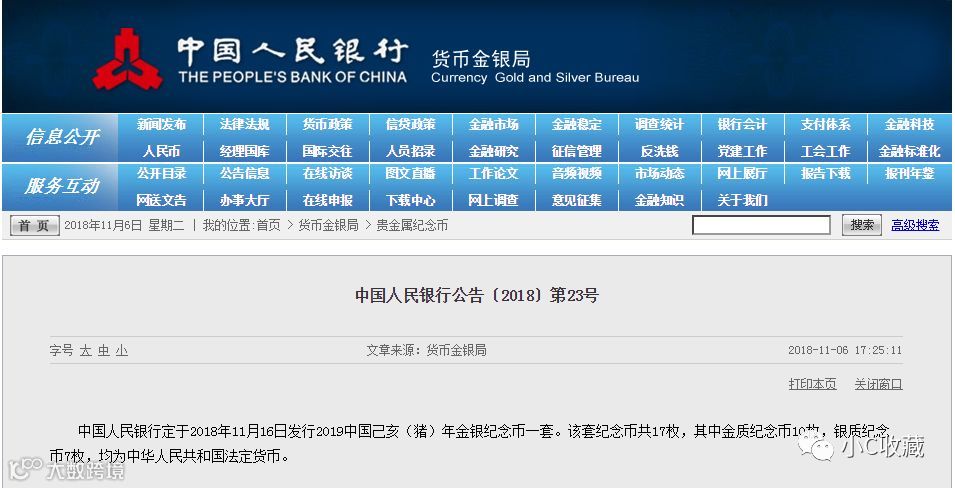The width and height of the screenshot is (955, 488).
Task: Open 公开目录 under 服务互动
Action: click(161, 174)
